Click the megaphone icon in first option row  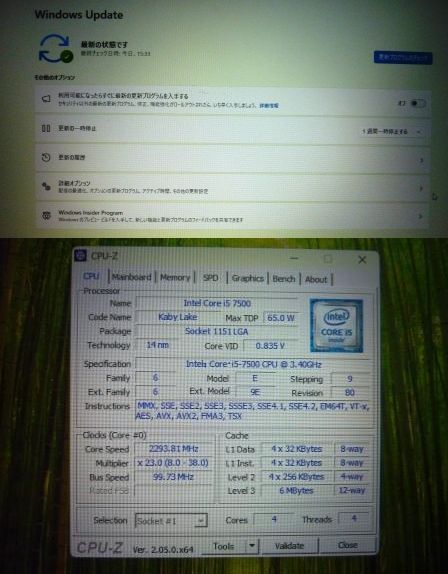click(x=46, y=99)
